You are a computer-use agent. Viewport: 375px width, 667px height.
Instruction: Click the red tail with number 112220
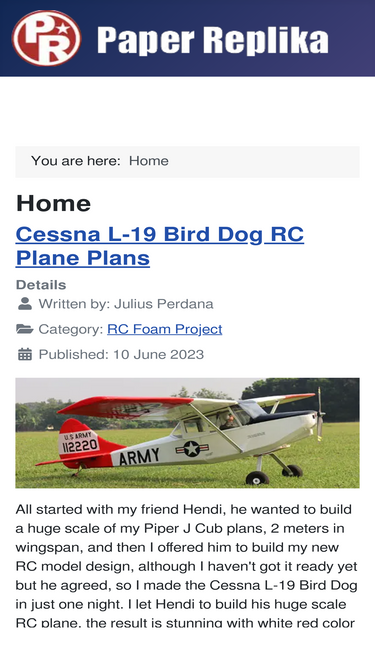(85, 442)
